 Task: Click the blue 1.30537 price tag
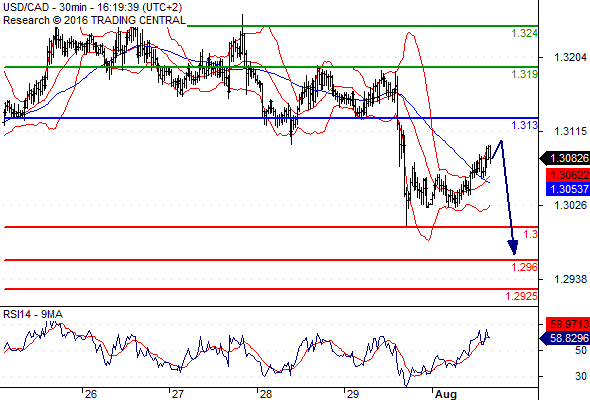coord(568,189)
